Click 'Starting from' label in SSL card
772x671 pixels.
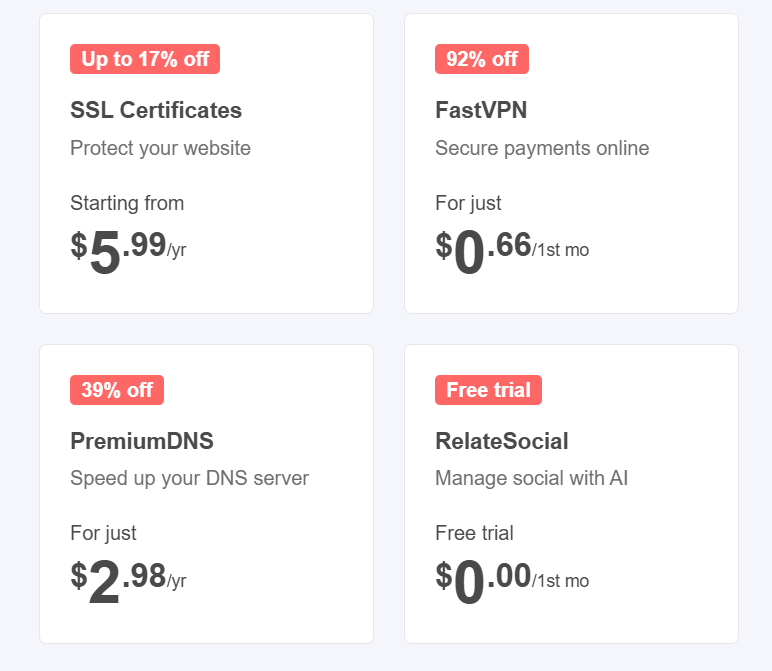[x=127, y=203]
